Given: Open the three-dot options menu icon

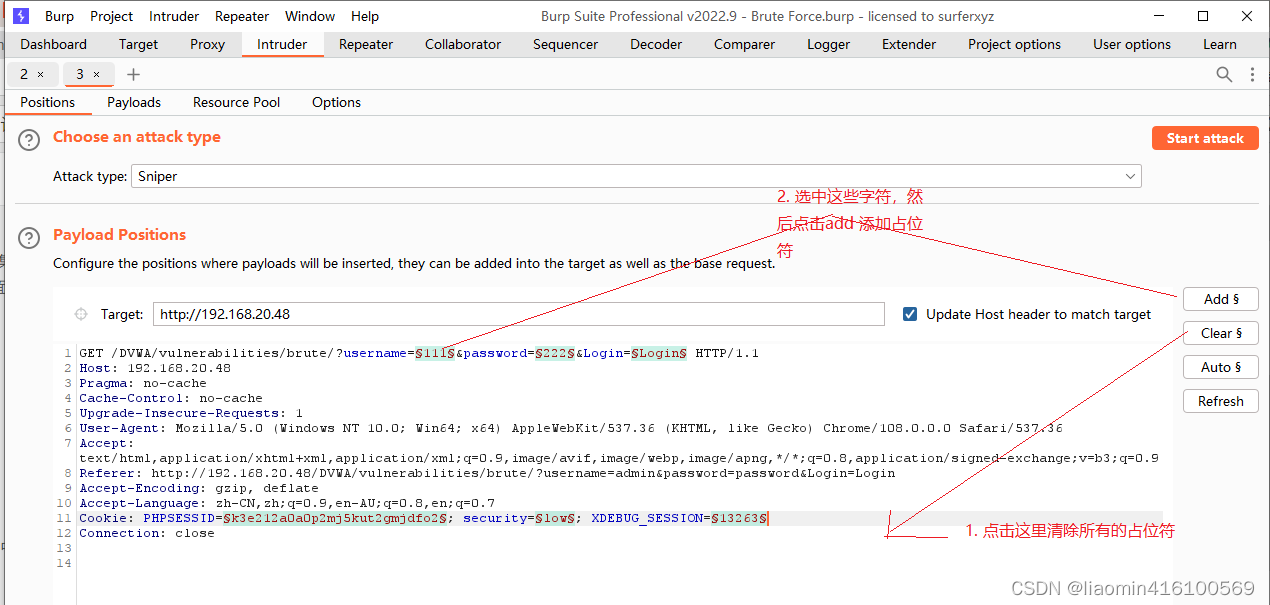Looking at the screenshot, I should 1252,74.
